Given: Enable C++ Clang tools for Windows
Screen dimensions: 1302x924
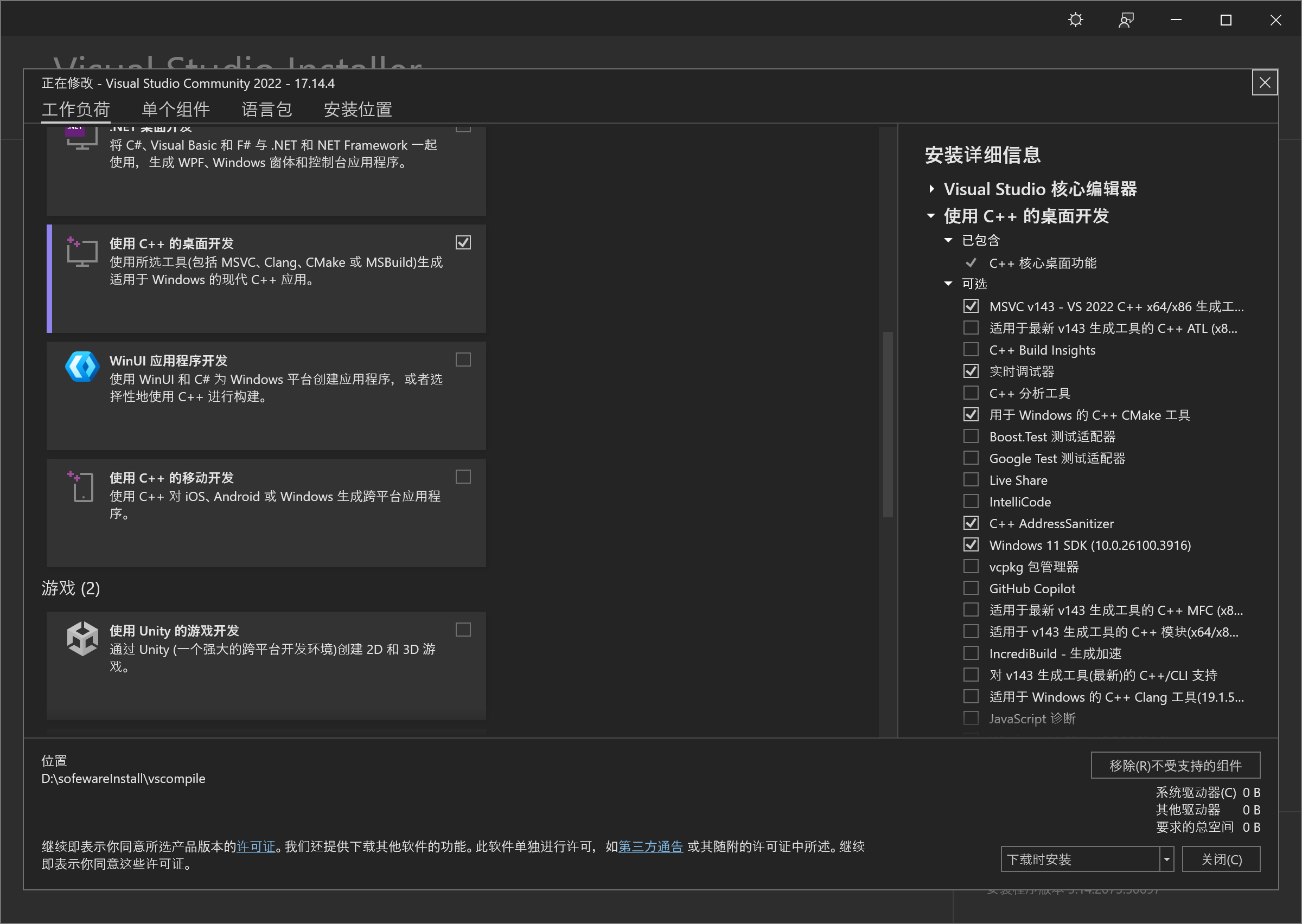Looking at the screenshot, I should tap(971, 696).
